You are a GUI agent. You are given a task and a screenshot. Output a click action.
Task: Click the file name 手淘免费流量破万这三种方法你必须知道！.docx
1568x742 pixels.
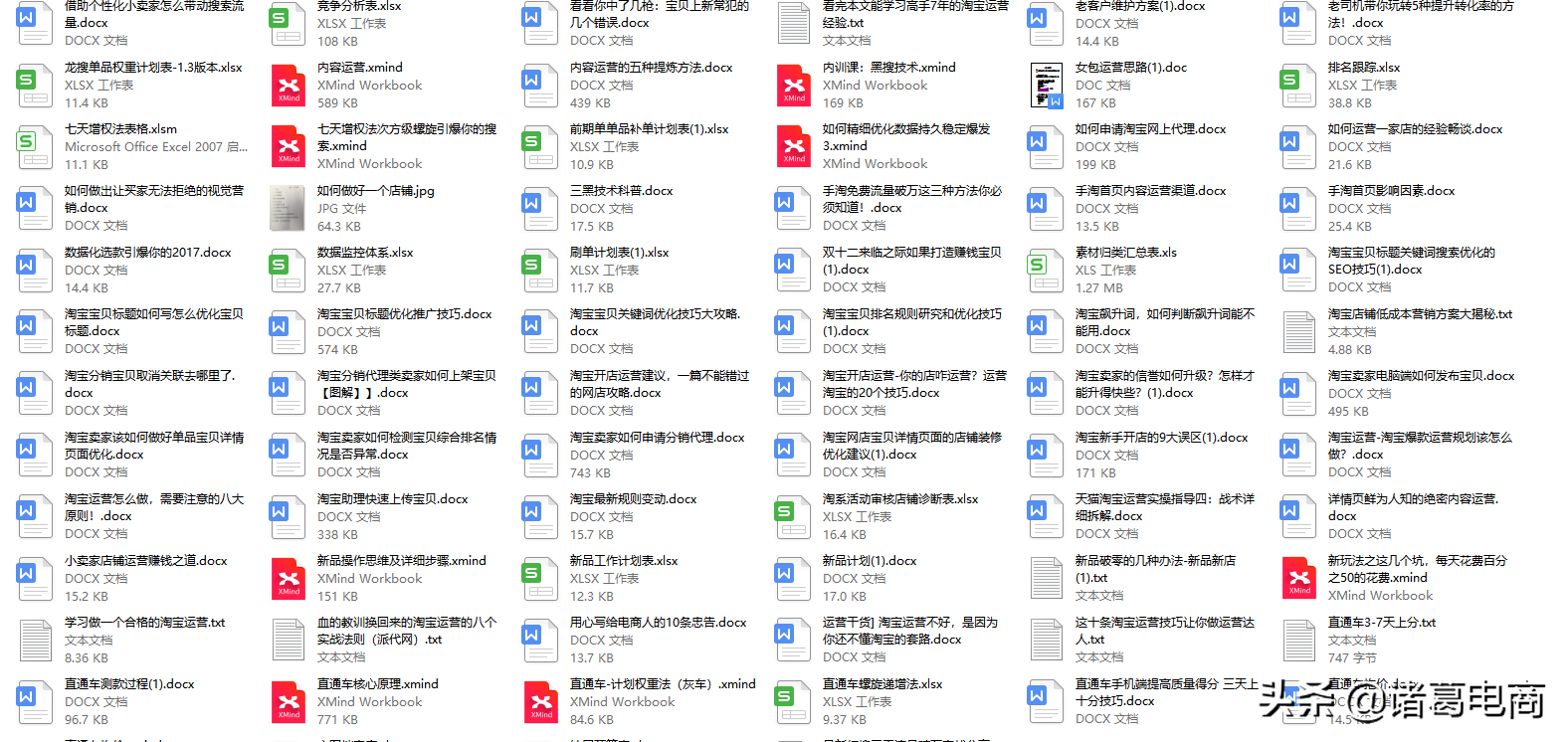pyautogui.click(x=912, y=199)
